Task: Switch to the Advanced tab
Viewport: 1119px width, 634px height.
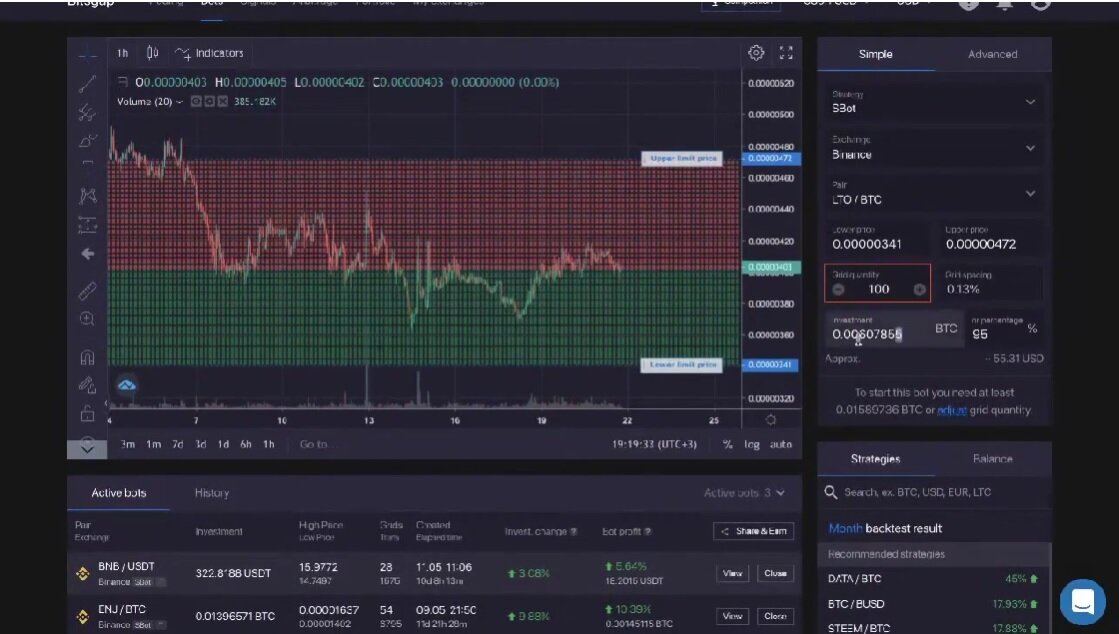Action: (x=993, y=54)
